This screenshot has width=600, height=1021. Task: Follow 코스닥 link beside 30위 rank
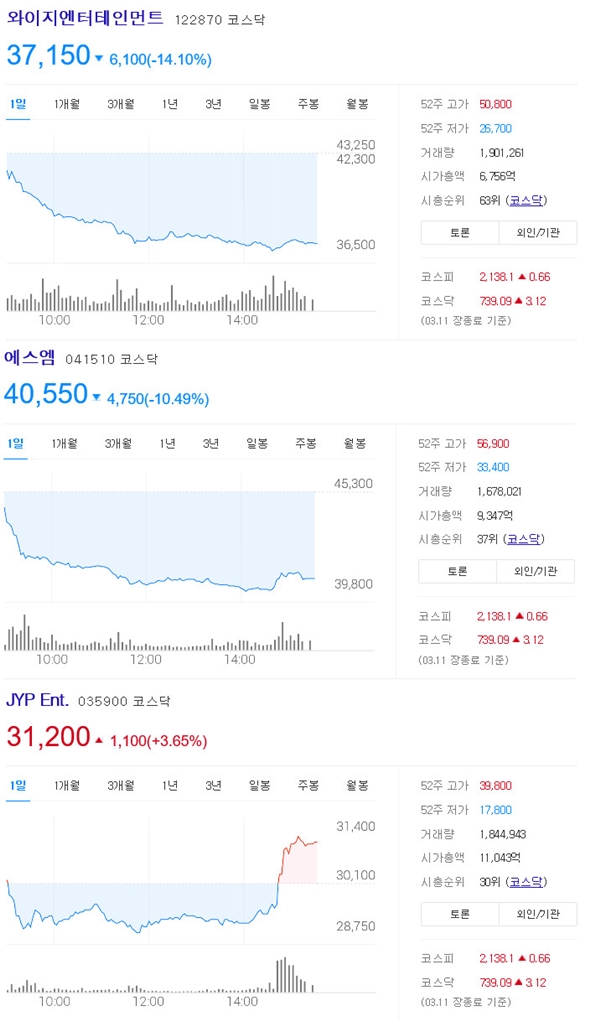tap(526, 882)
